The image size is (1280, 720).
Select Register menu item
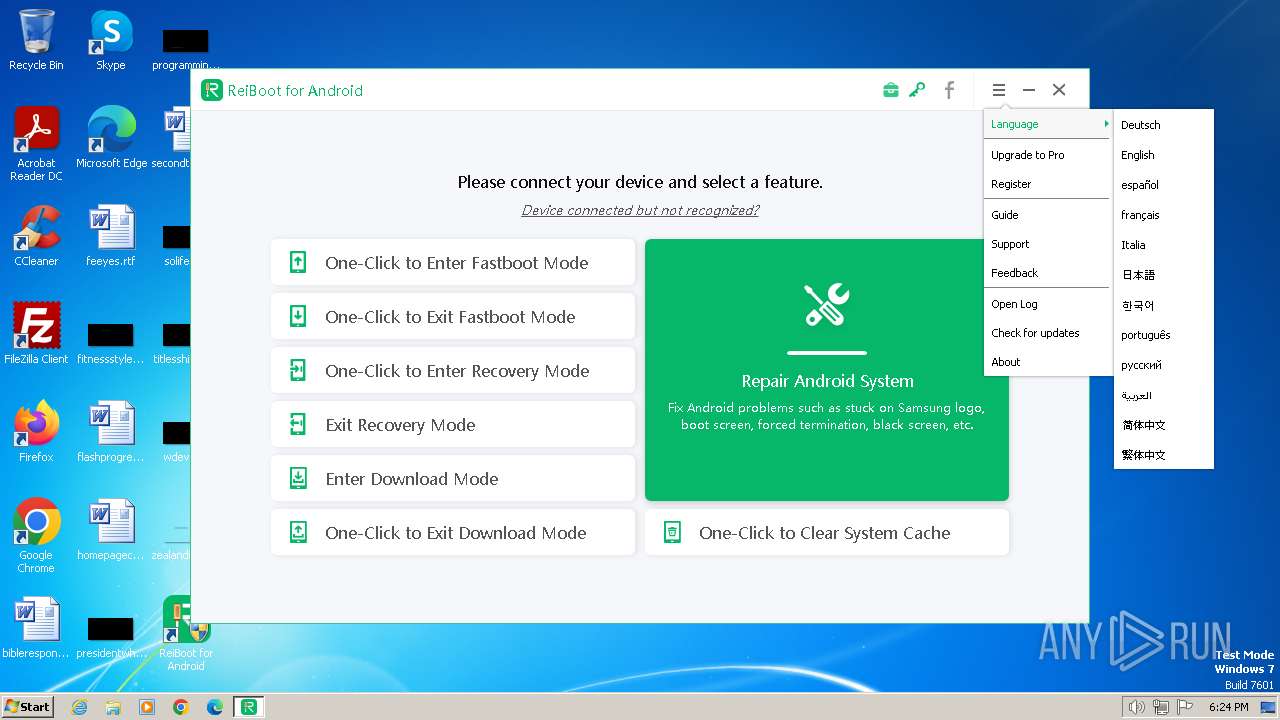[x=1048, y=184]
